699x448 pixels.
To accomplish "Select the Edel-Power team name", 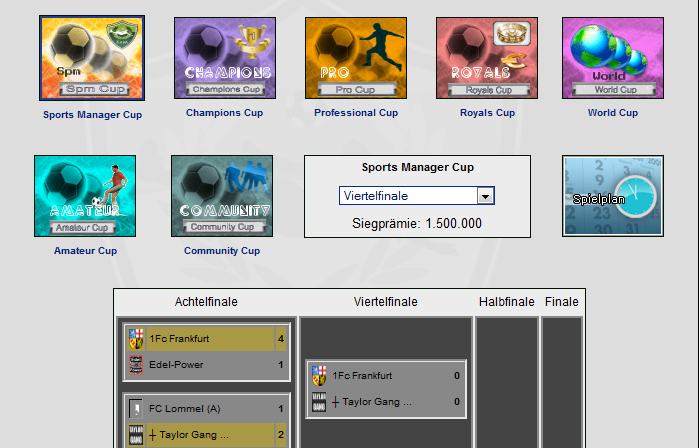I will [x=176, y=365].
